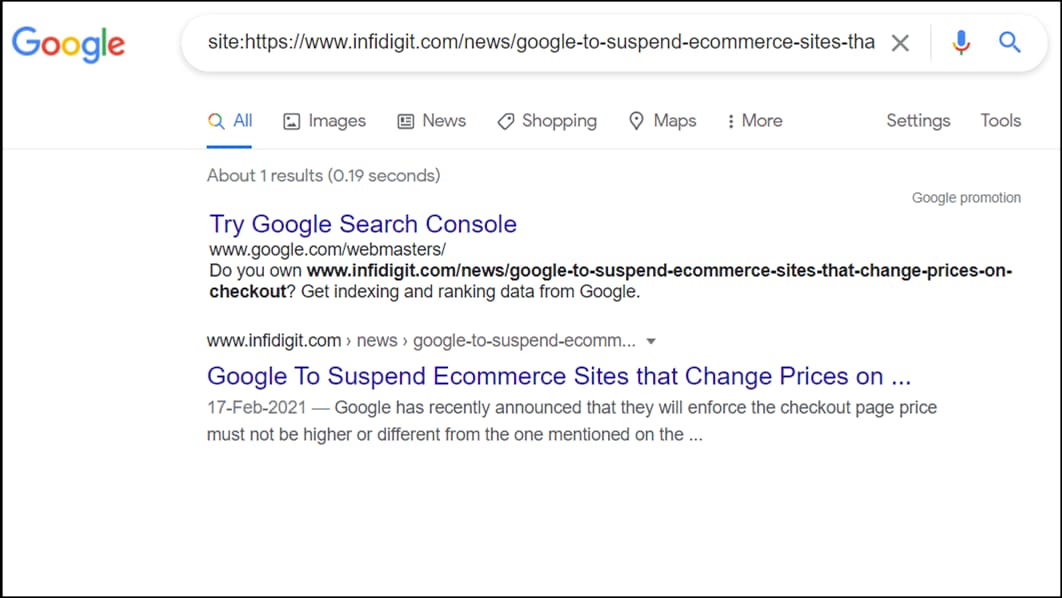
Task: Open search Tools
Action: [x=1000, y=121]
